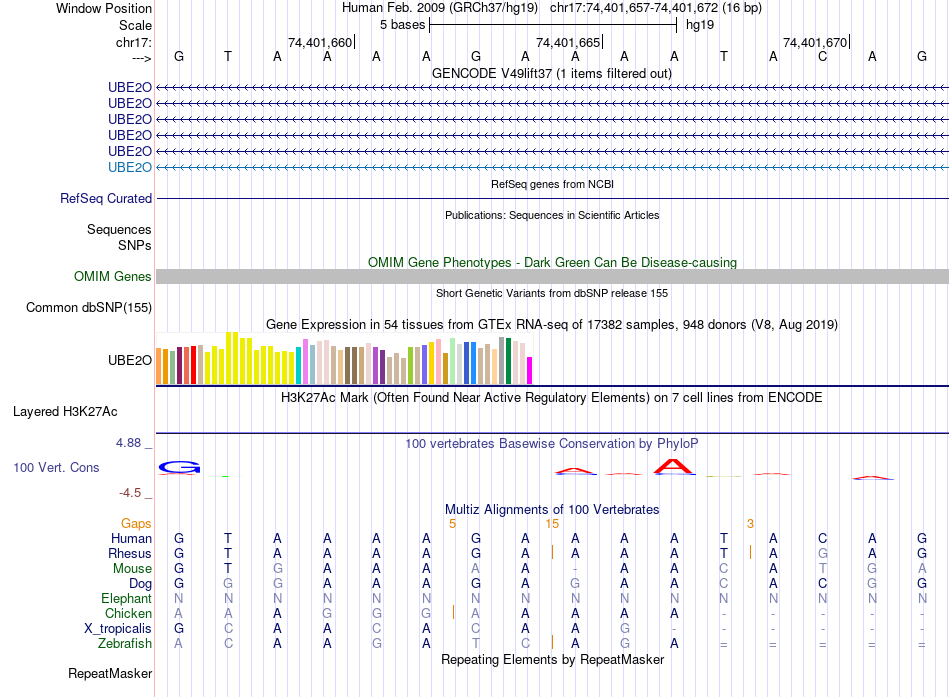Click the tall red A conservation logo
Screen dimensions: 950x697
(x=674, y=467)
